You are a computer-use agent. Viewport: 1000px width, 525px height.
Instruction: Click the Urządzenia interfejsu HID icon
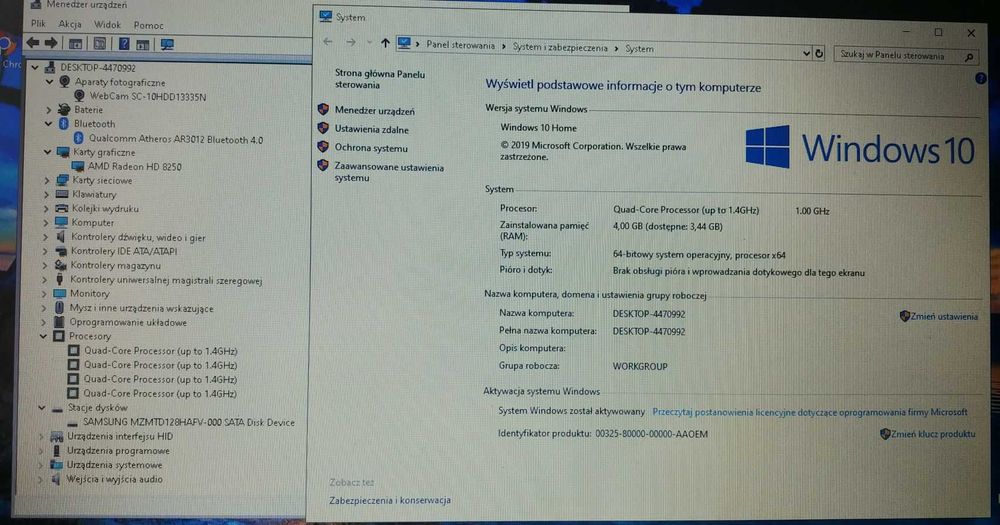[57, 436]
